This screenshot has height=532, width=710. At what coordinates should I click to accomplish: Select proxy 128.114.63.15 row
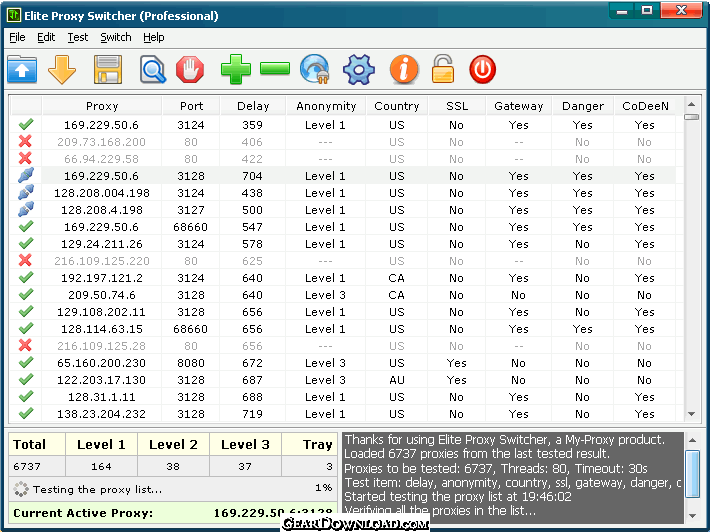coord(342,329)
